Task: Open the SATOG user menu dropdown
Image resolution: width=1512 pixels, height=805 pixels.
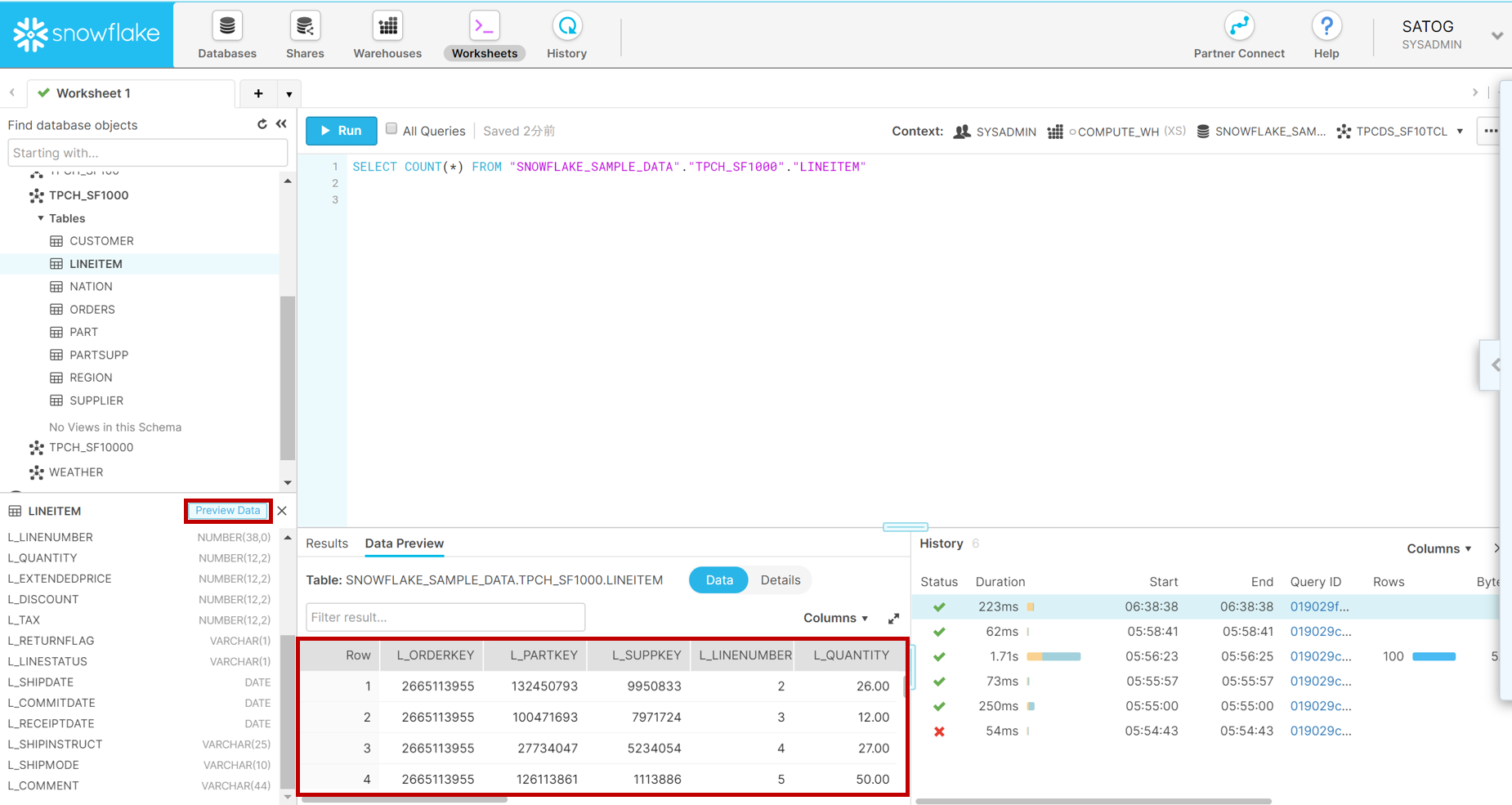Action: (x=1496, y=36)
